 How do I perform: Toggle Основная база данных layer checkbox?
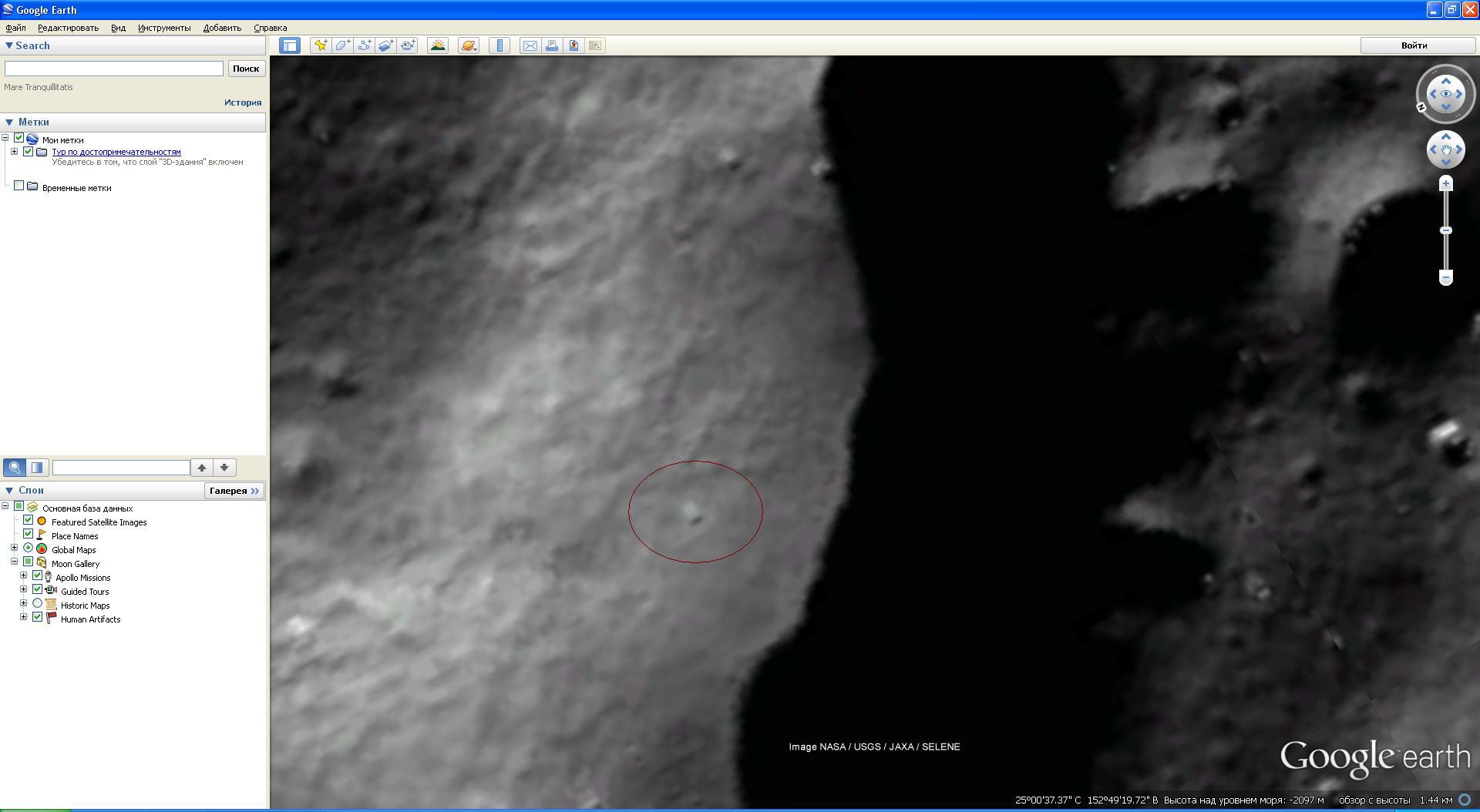(x=19, y=507)
